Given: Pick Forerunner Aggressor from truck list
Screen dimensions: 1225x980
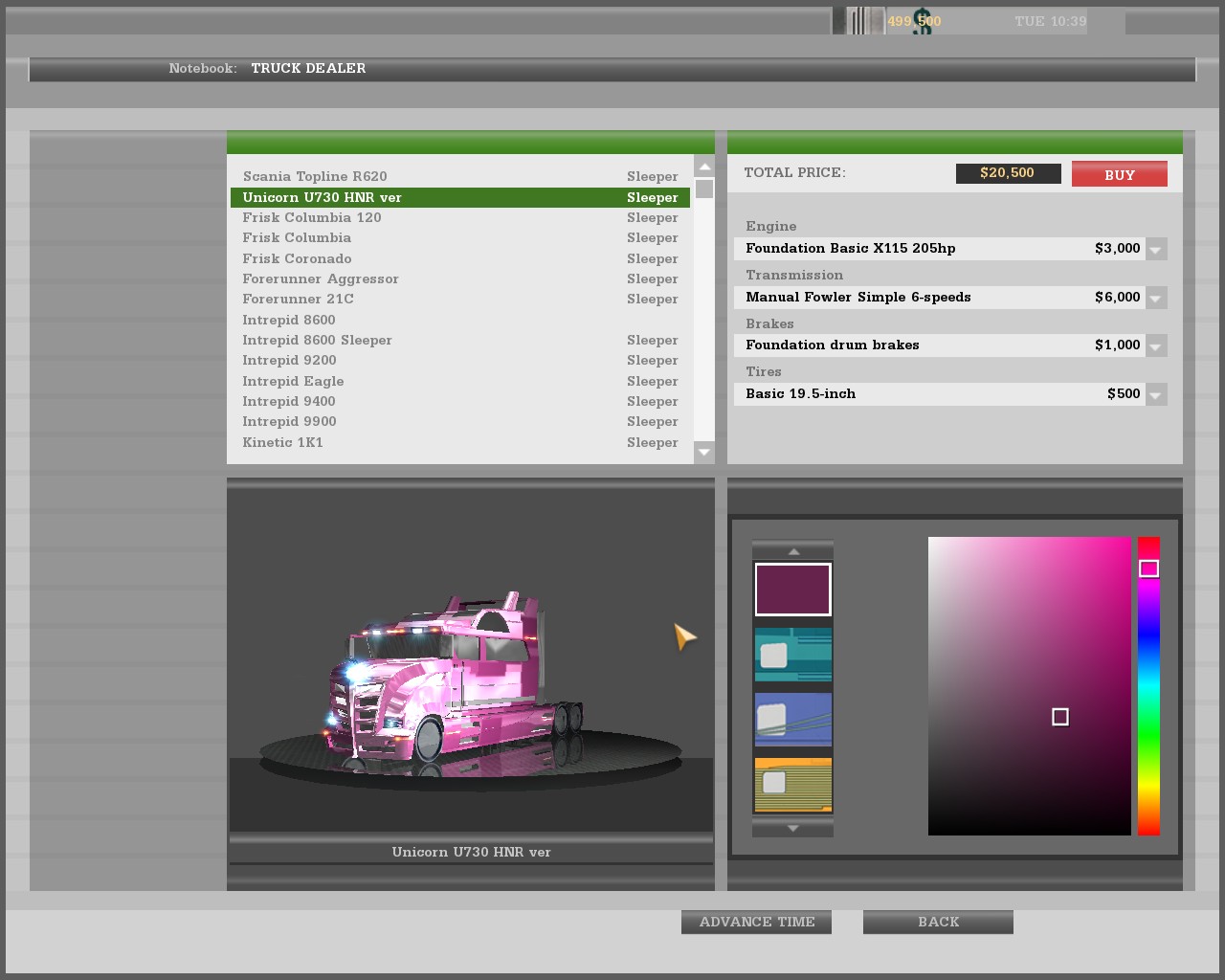Looking at the screenshot, I should (321, 278).
